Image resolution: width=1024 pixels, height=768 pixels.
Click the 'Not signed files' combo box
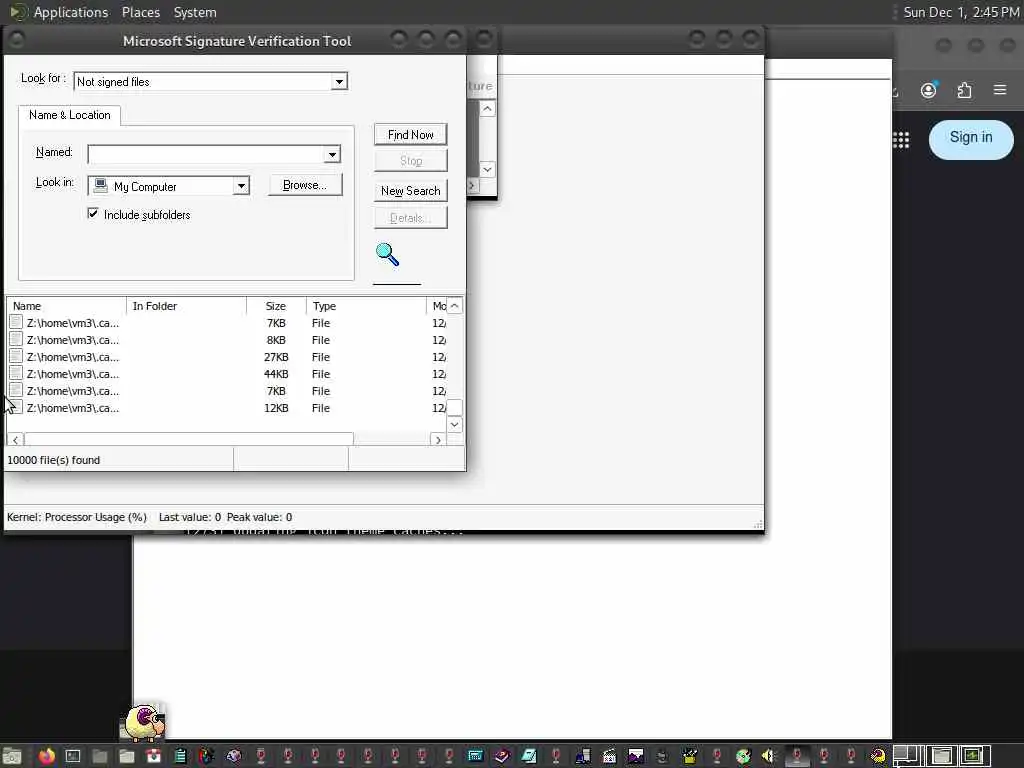coord(211,82)
